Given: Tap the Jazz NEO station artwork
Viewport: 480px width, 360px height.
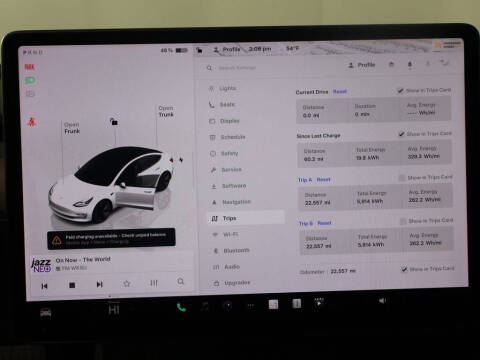Looking at the screenshot, I should (41, 265).
